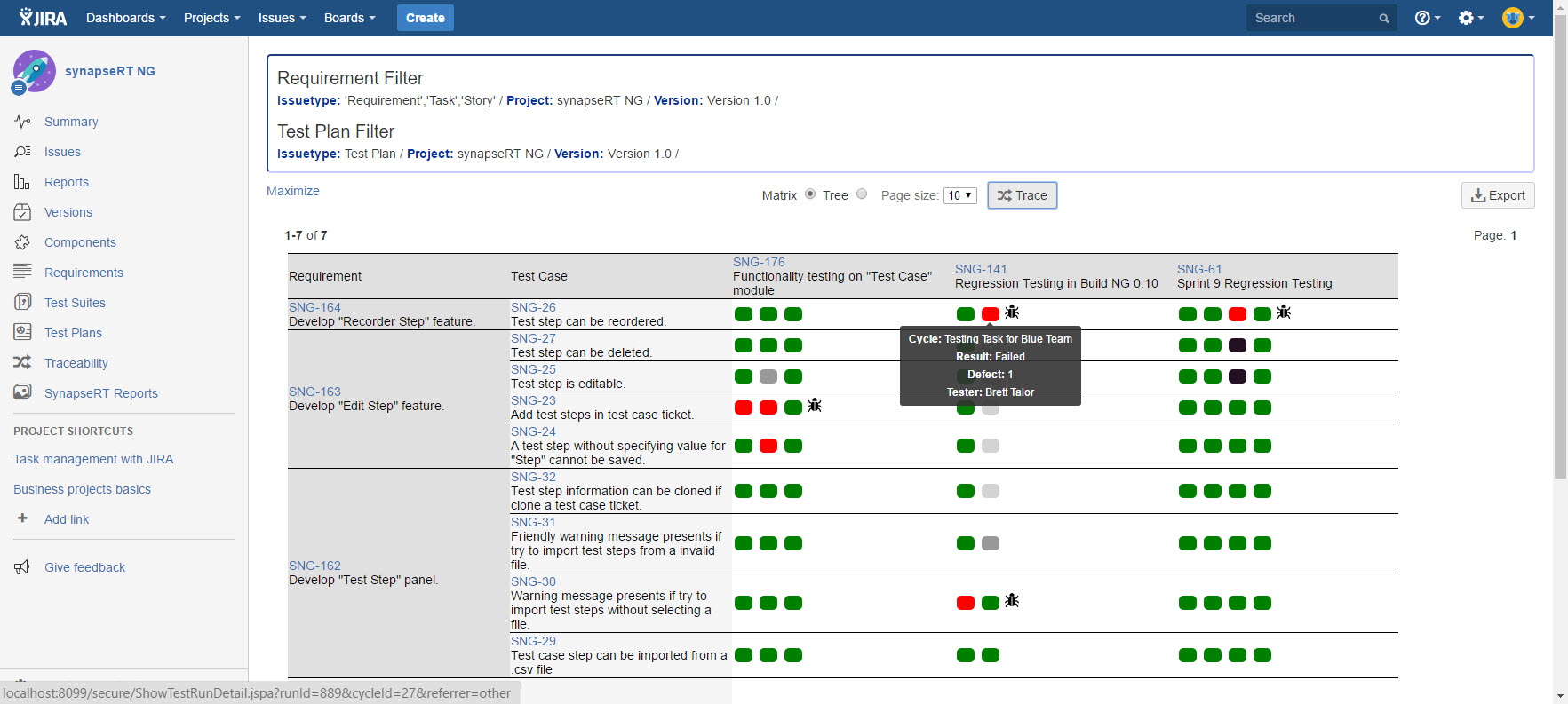The image size is (1568, 704).
Task: Open Task management with JIRA shortcut
Action: (93, 459)
